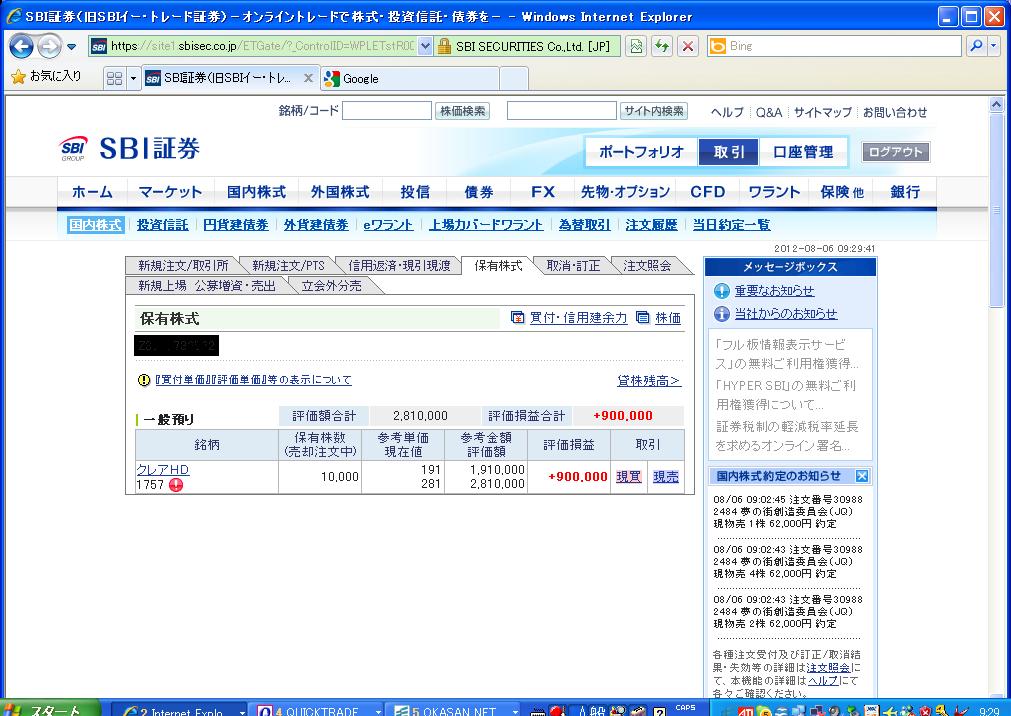Open the search provider dropdown arrow
Image resolution: width=1011 pixels, height=716 pixels.
pyautogui.click(x=994, y=46)
